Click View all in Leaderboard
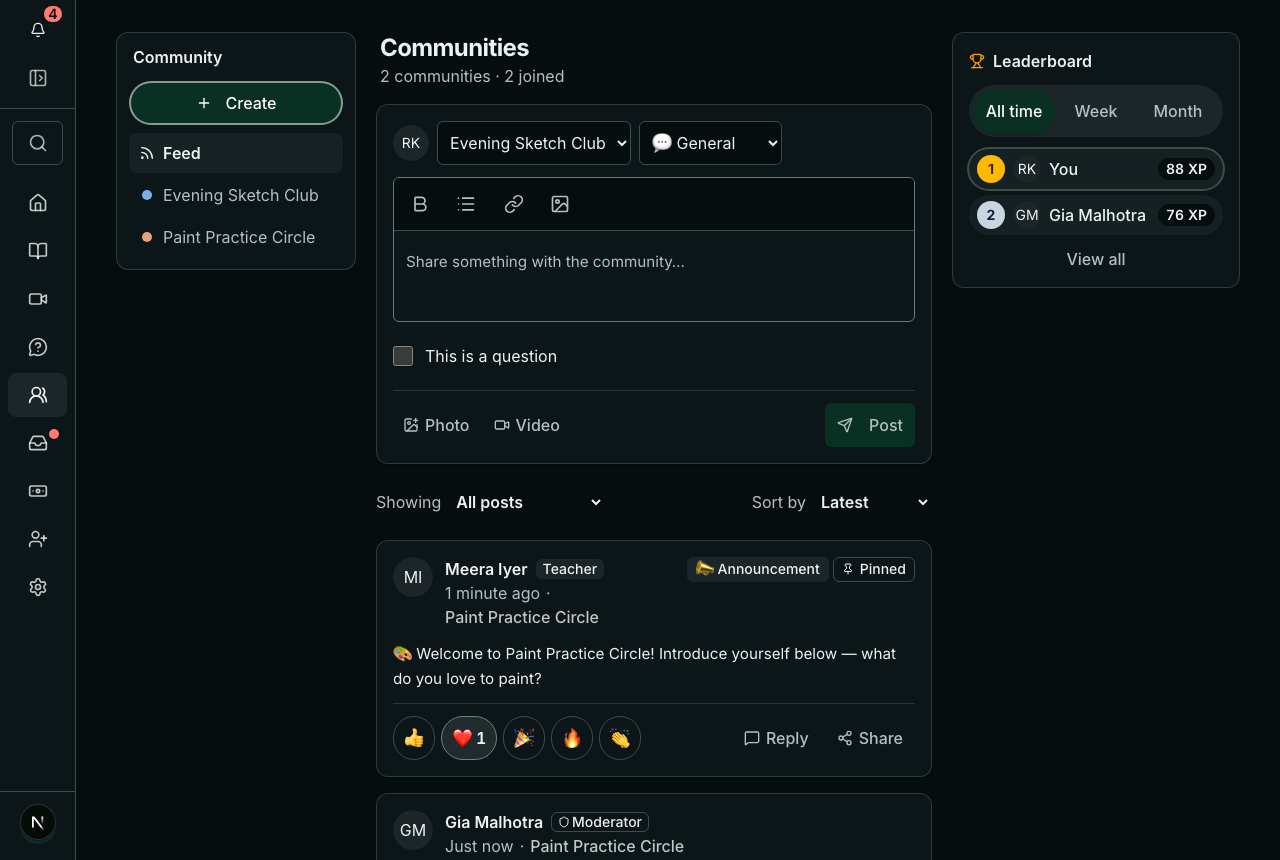The width and height of the screenshot is (1280, 860). [x=1096, y=259]
